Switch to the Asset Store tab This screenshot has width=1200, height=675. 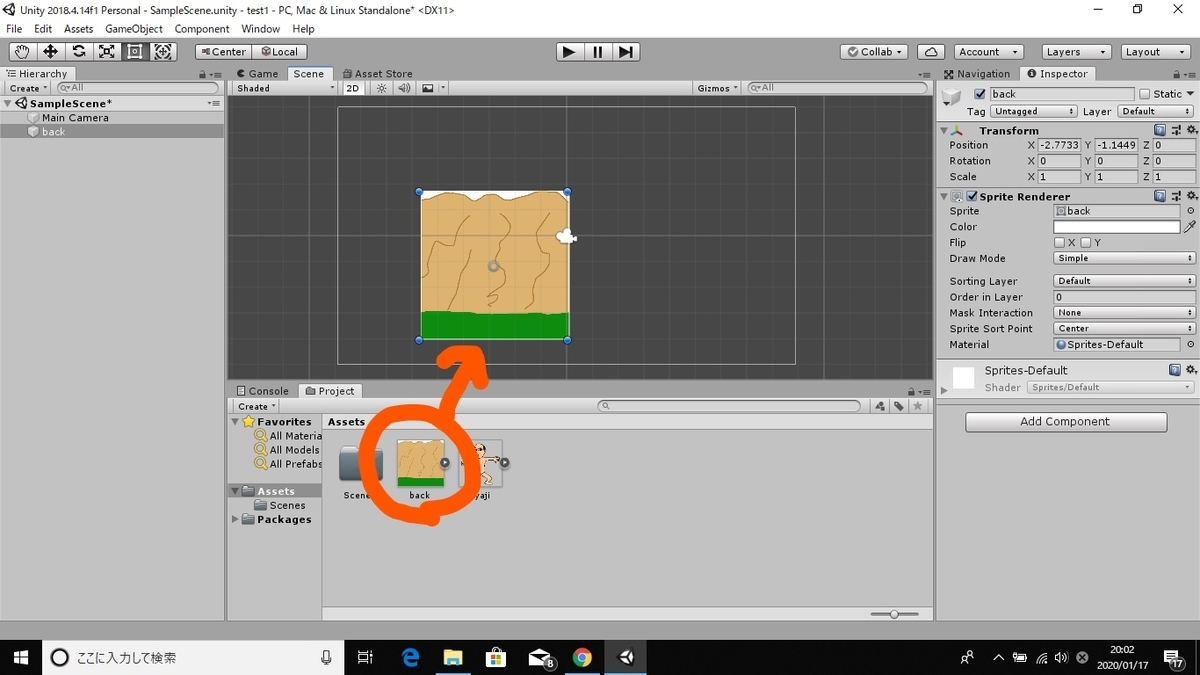[x=377, y=73]
